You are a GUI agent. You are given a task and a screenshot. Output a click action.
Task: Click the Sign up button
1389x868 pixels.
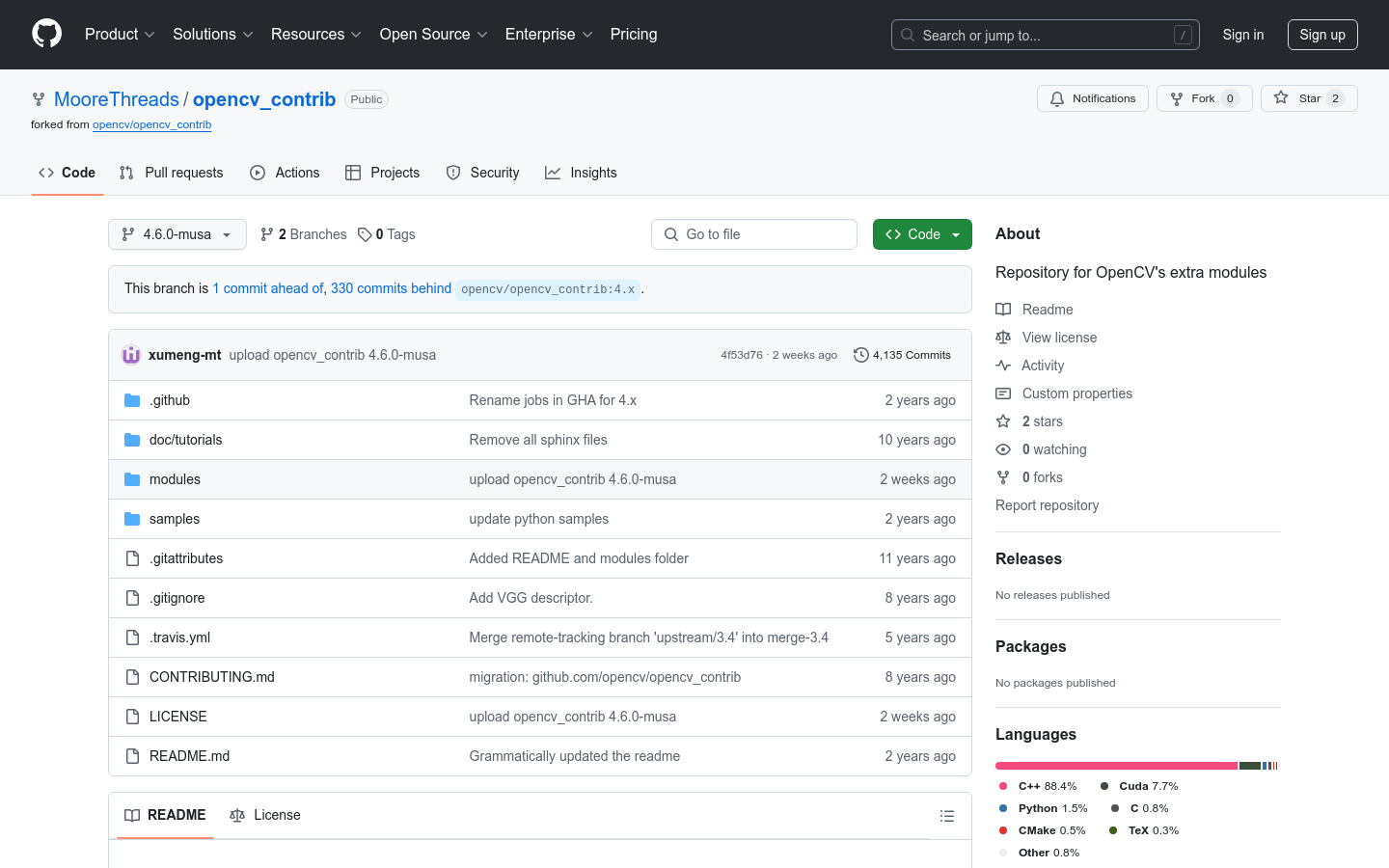click(1322, 35)
